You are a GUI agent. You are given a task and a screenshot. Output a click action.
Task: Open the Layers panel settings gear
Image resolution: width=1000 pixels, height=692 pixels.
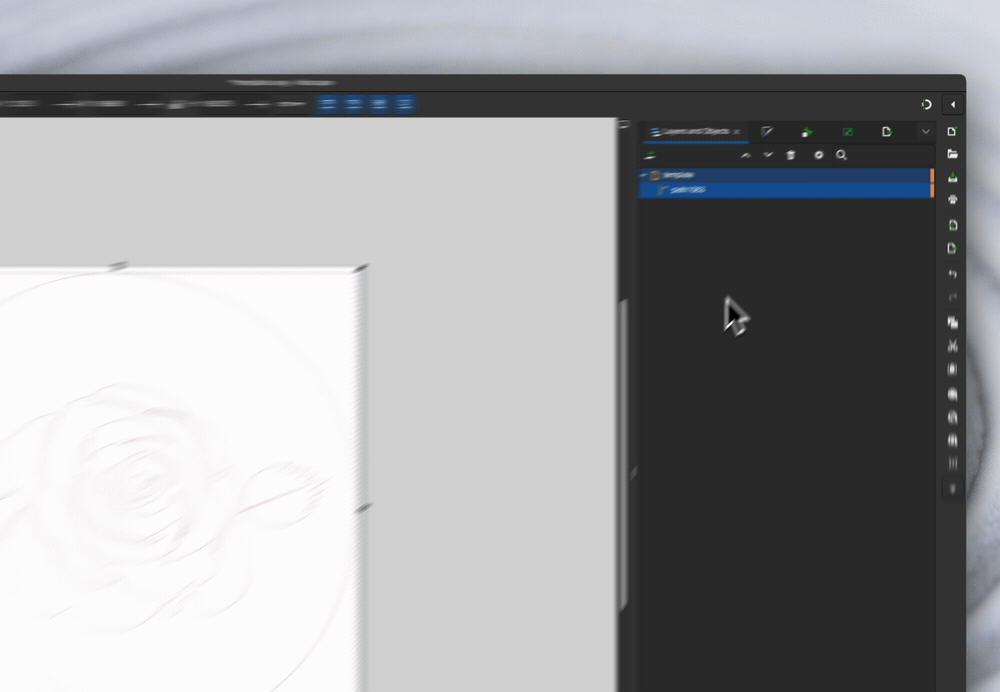pos(819,155)
